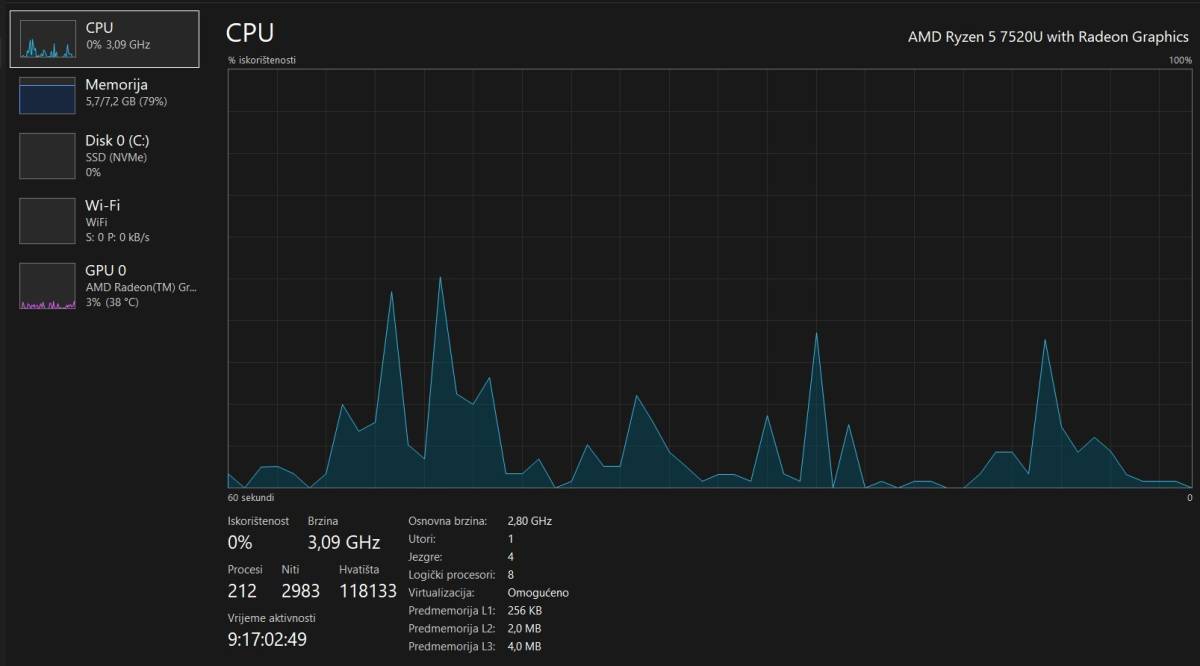Click the Memorija usage thumbnail graph
1200x666 pixels.
[x=47, y=96]
